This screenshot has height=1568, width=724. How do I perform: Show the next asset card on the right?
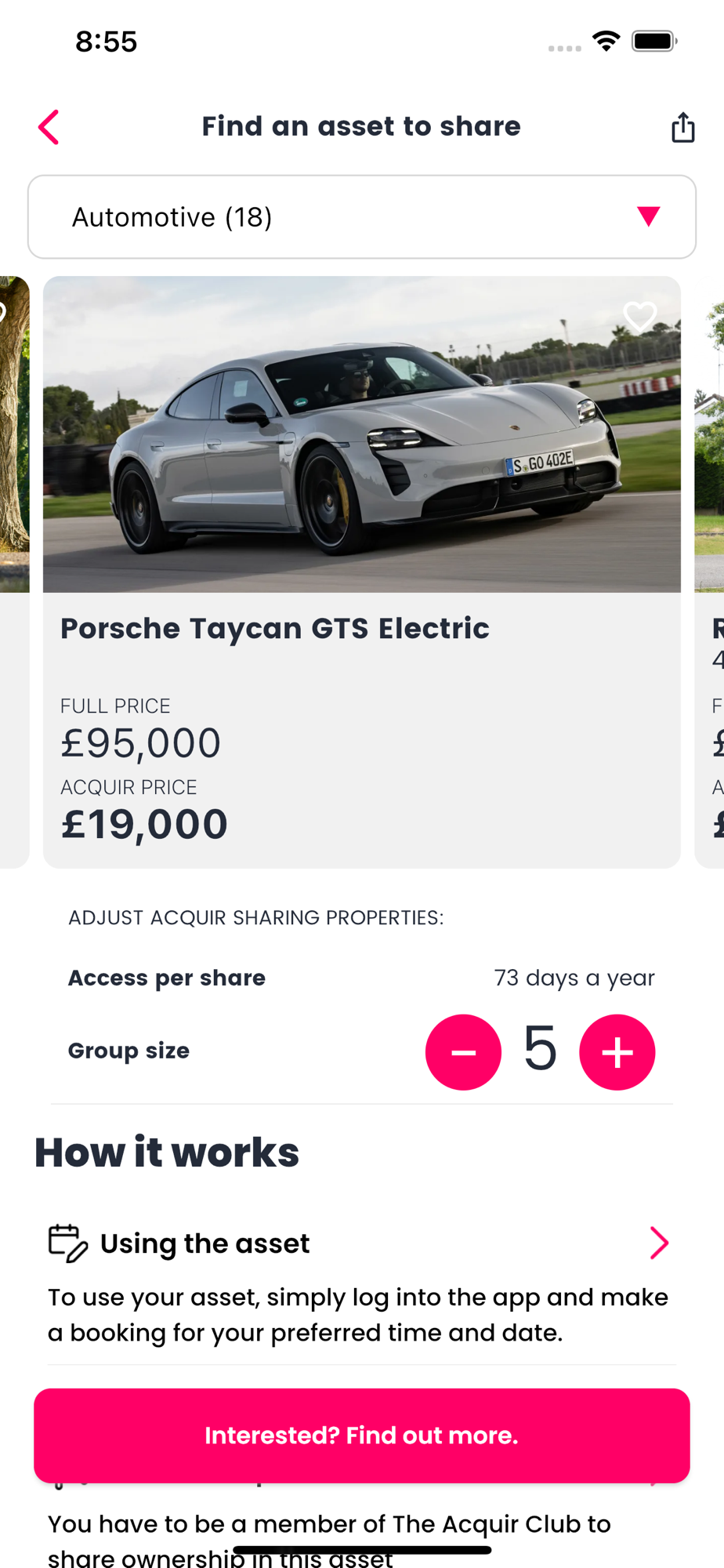point(710,572)
